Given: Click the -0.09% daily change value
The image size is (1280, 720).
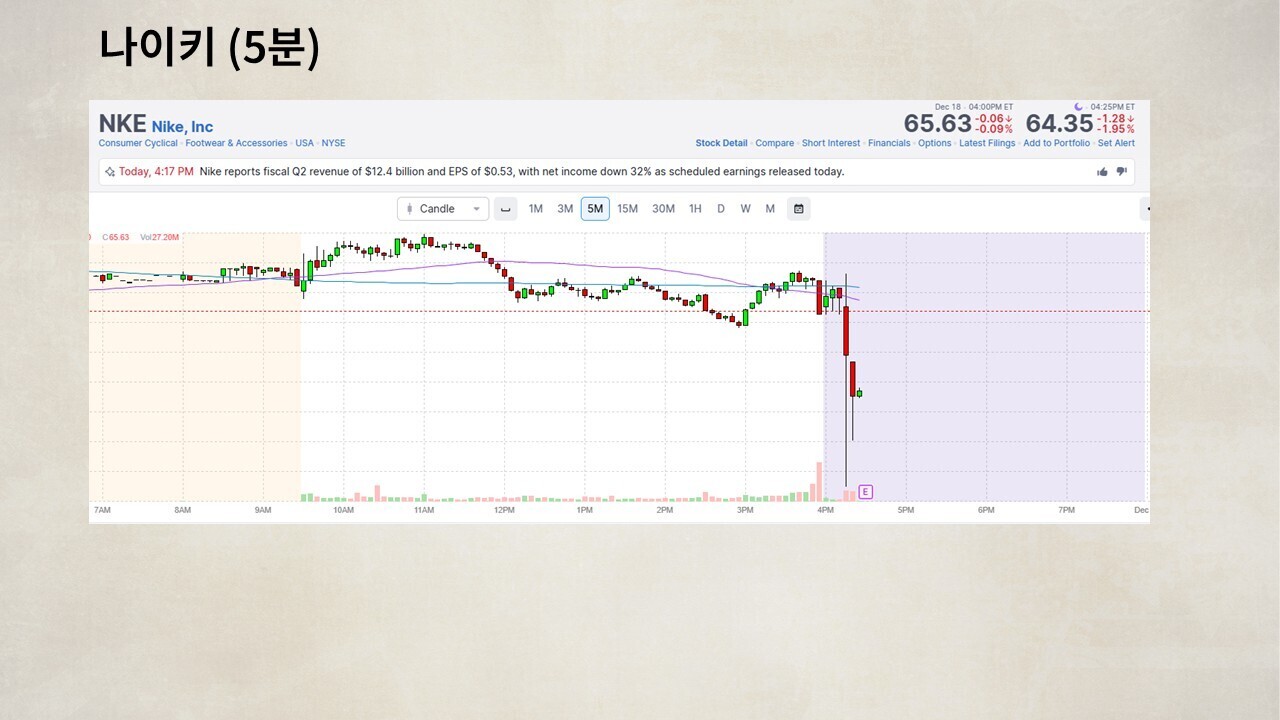Looking at the screenshot, I should click(x=994, y=130).
